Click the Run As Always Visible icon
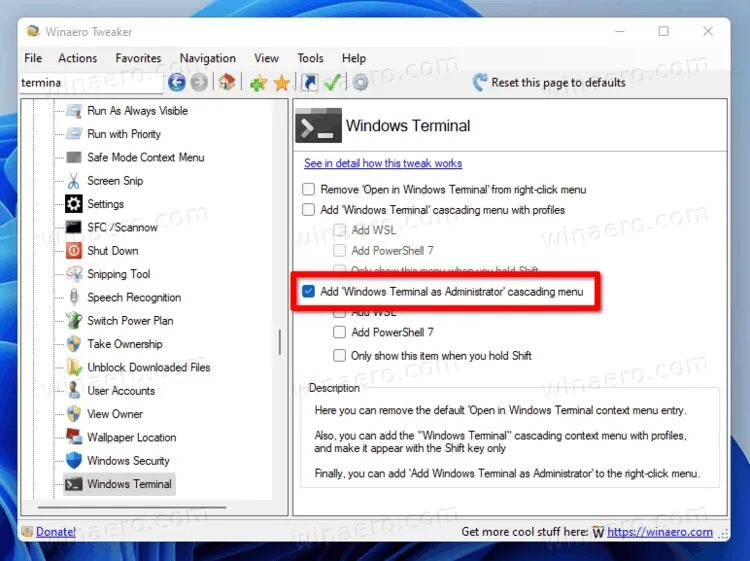The height and width of the screenshot is (561, 750). [x=74, y=111]
